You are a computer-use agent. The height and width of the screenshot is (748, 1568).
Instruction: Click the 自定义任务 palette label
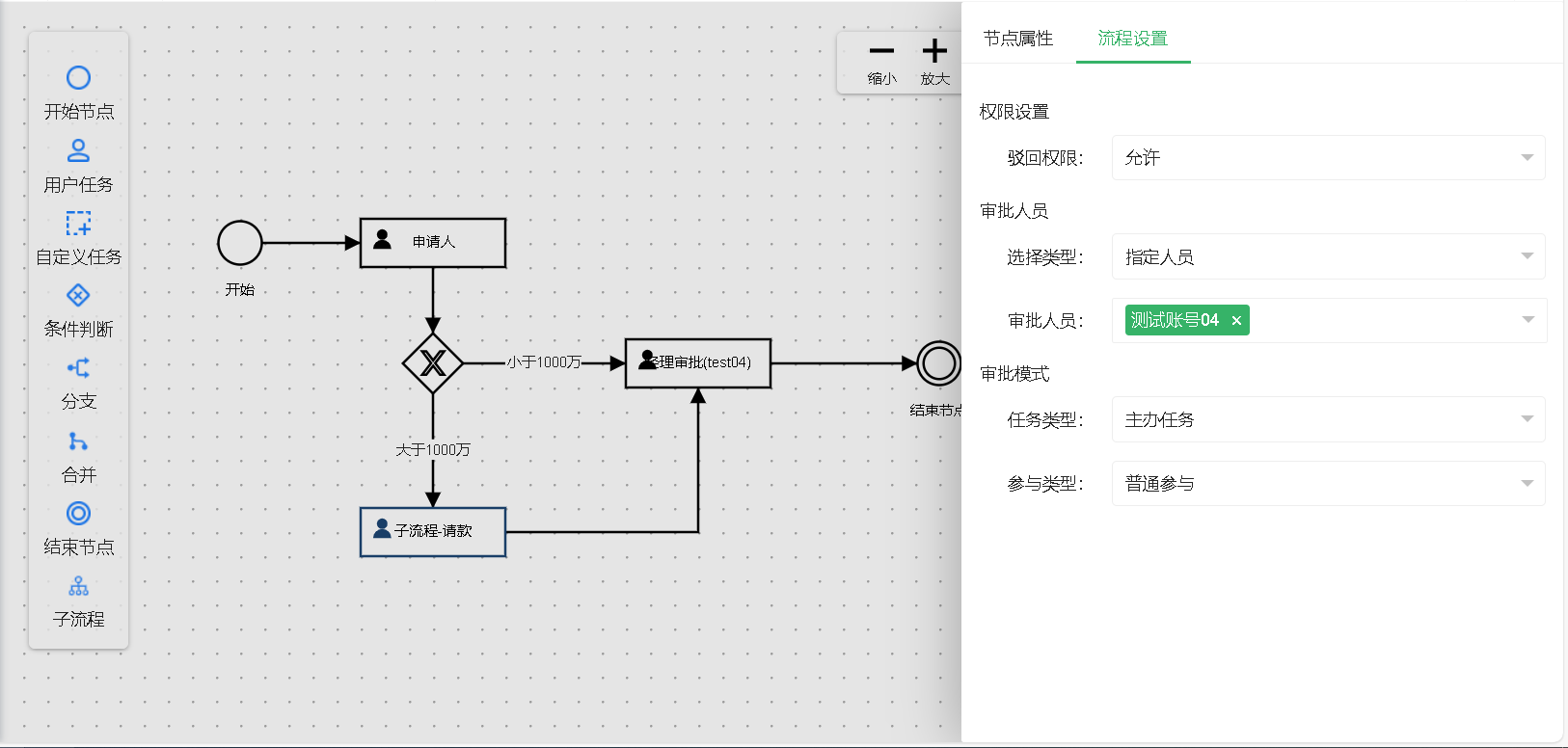79,257
